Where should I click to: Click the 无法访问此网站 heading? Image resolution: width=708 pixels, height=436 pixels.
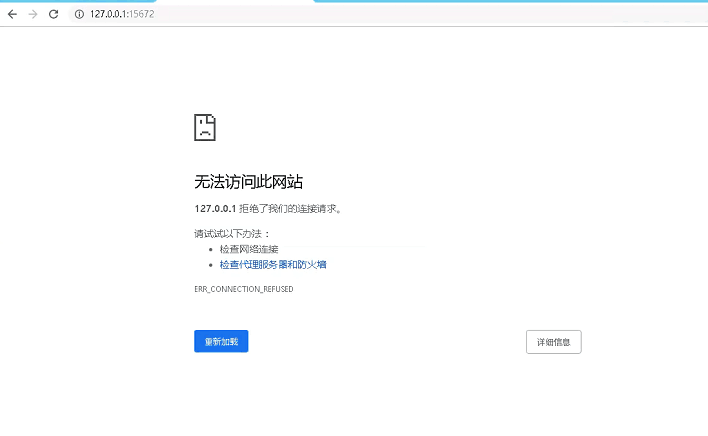[x=248, y=182]
